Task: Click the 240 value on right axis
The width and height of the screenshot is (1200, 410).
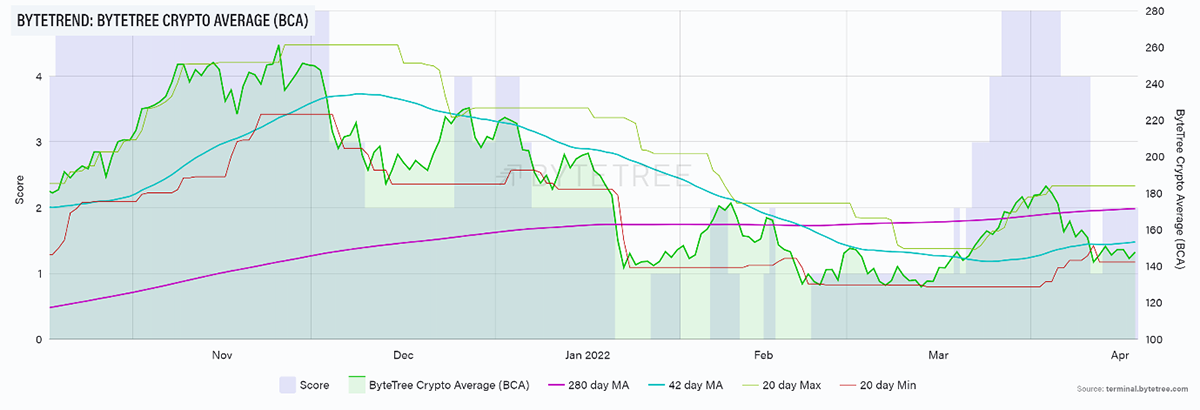Action: coord(1155,84)
